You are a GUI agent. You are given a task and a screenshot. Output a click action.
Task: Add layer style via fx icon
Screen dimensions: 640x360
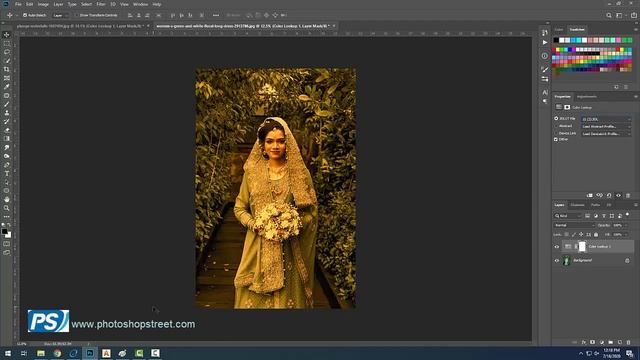point(584,342)
